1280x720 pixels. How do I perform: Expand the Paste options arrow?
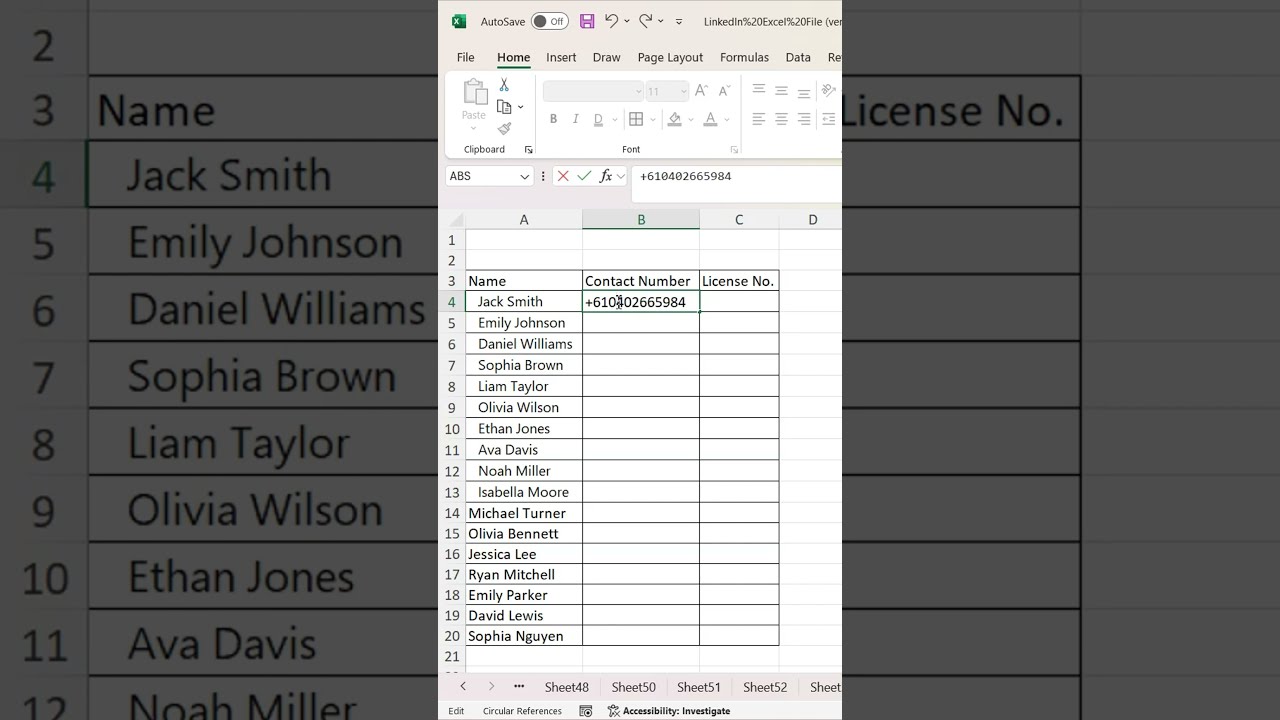pyautogui.click(x=474, y=129)
